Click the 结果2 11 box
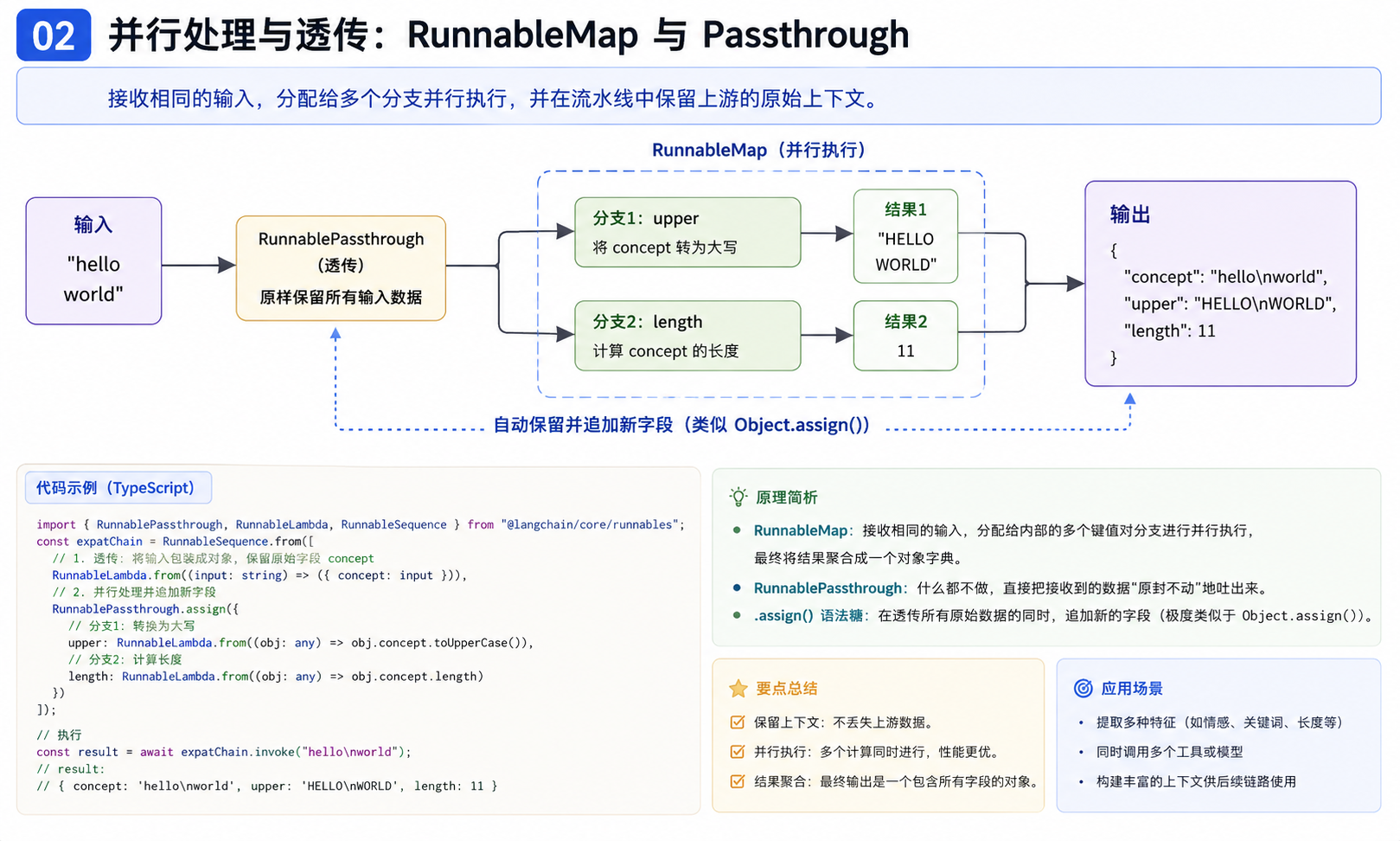Image resolution: width=1400 pixels, height=841 pixels. [x=905, y=336]
